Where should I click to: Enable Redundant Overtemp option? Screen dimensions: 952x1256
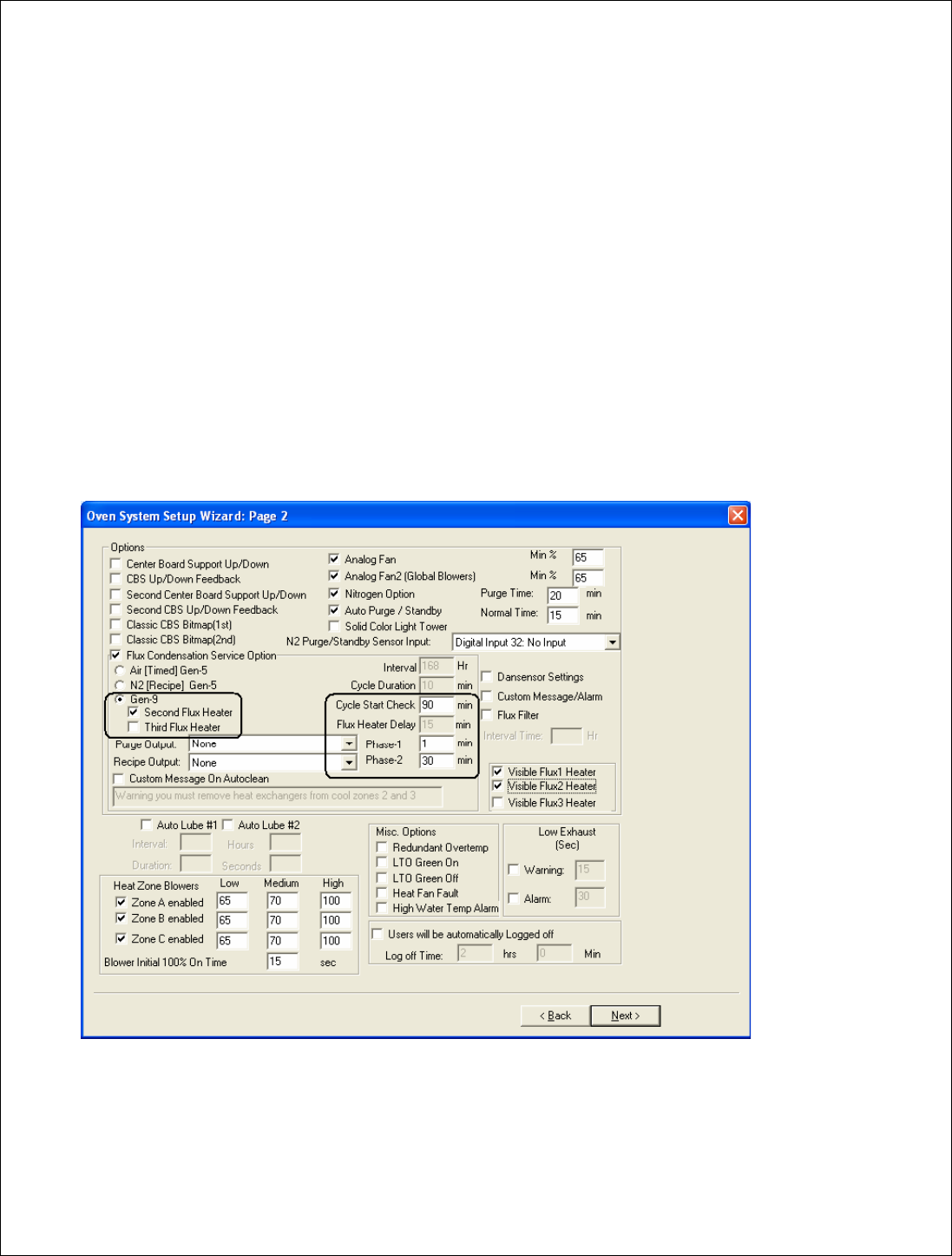382,847
